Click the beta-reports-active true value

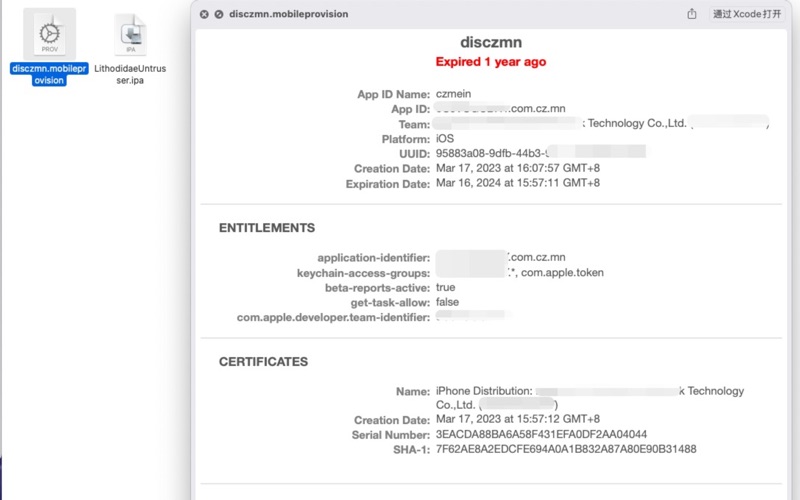point(446,287)
